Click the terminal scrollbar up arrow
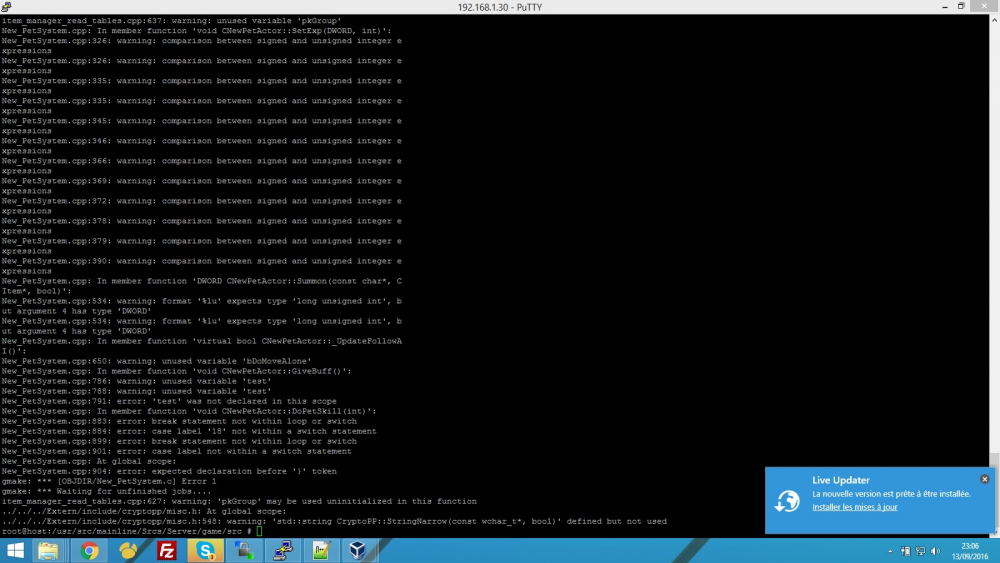The height and width of the screenshot is (563, 1000). (x=994, y=20)
